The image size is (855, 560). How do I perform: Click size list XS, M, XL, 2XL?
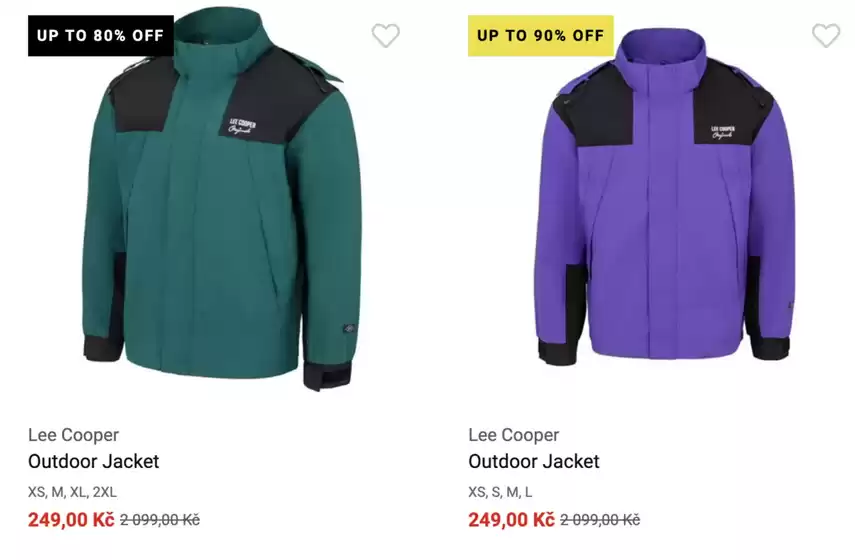pyautogui.click(x=72, y=492)
